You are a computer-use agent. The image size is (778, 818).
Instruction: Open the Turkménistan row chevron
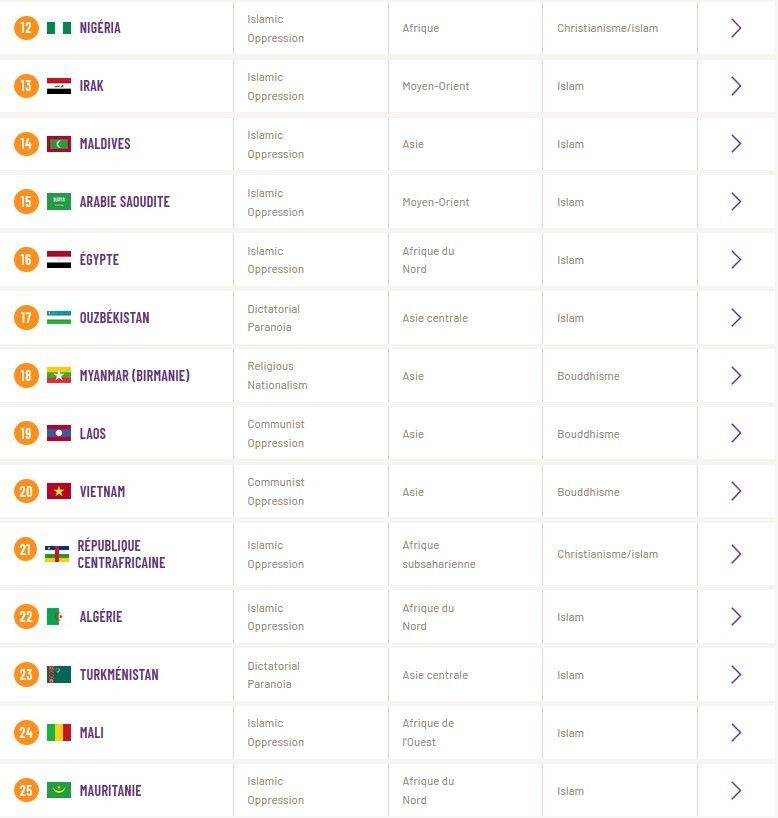pos(736,675)
